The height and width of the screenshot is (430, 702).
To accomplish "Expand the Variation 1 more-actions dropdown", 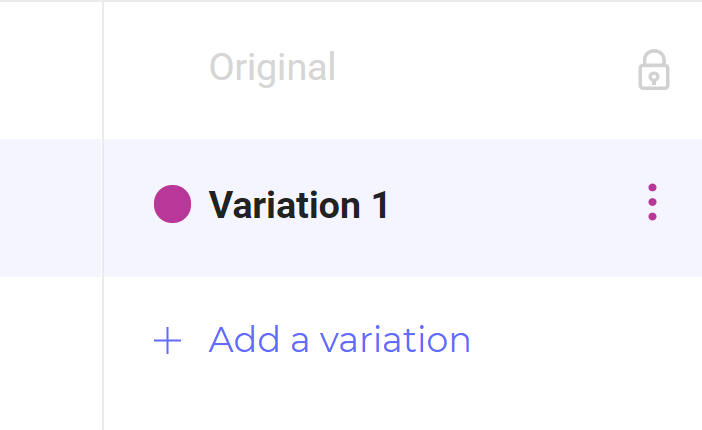I will (x=652, y=202).
